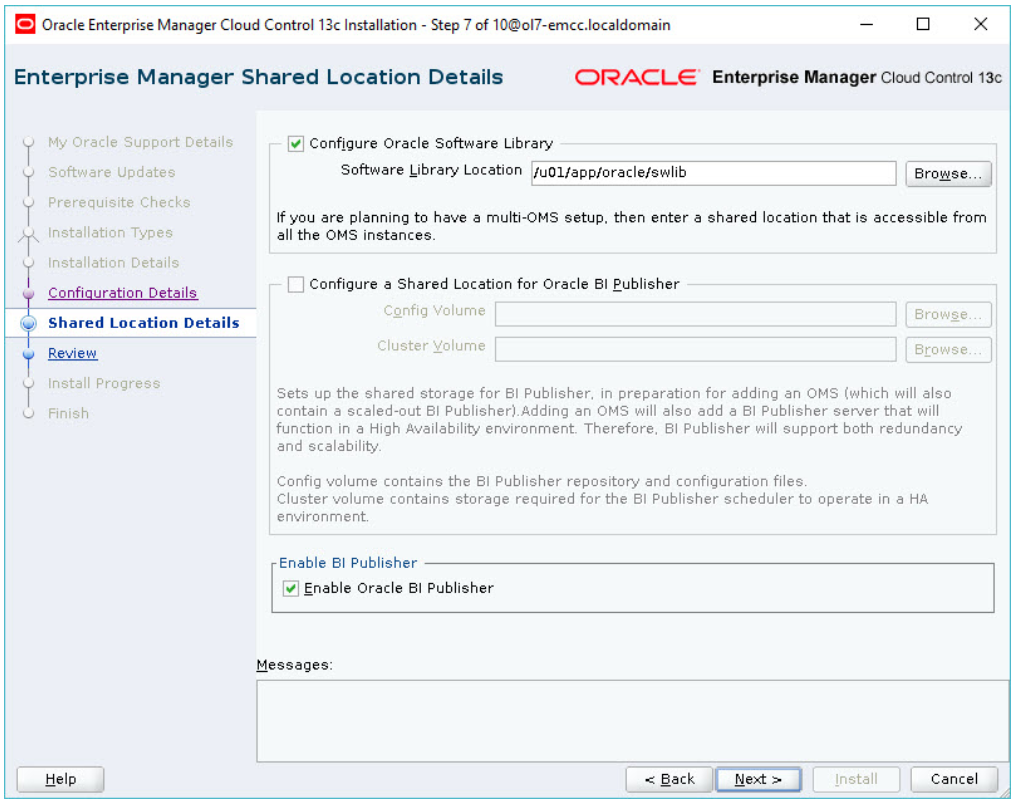Click the Shared Location Details step bullet
This screenshot has width=1017, height=804.
[x=29, y=323]
